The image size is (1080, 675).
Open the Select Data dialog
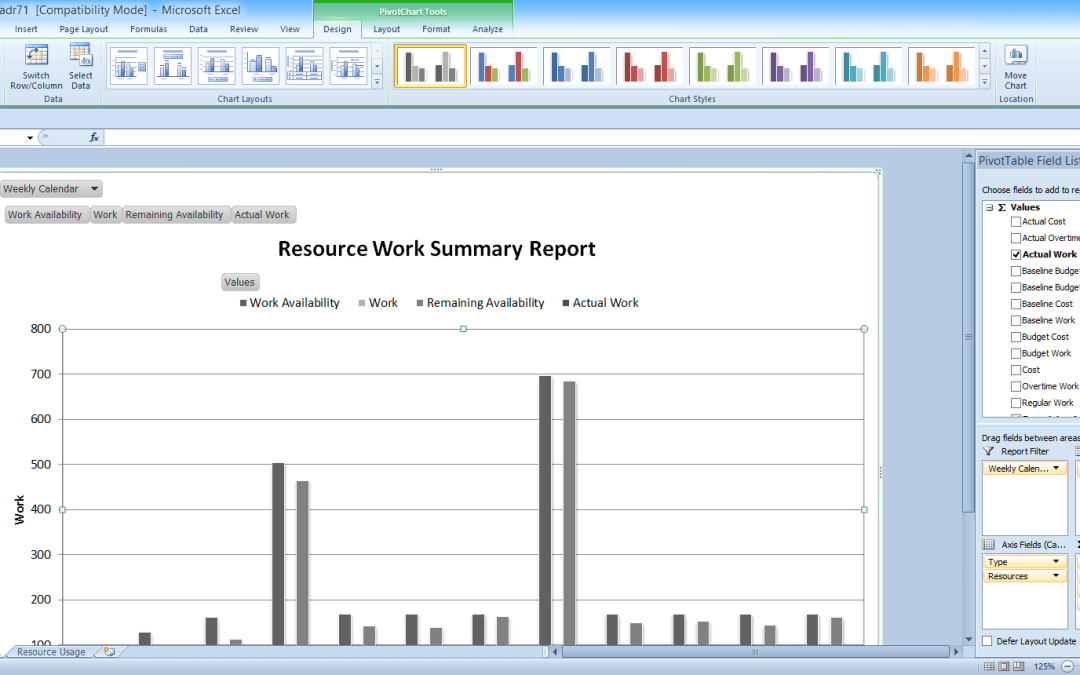pos(81,56)
